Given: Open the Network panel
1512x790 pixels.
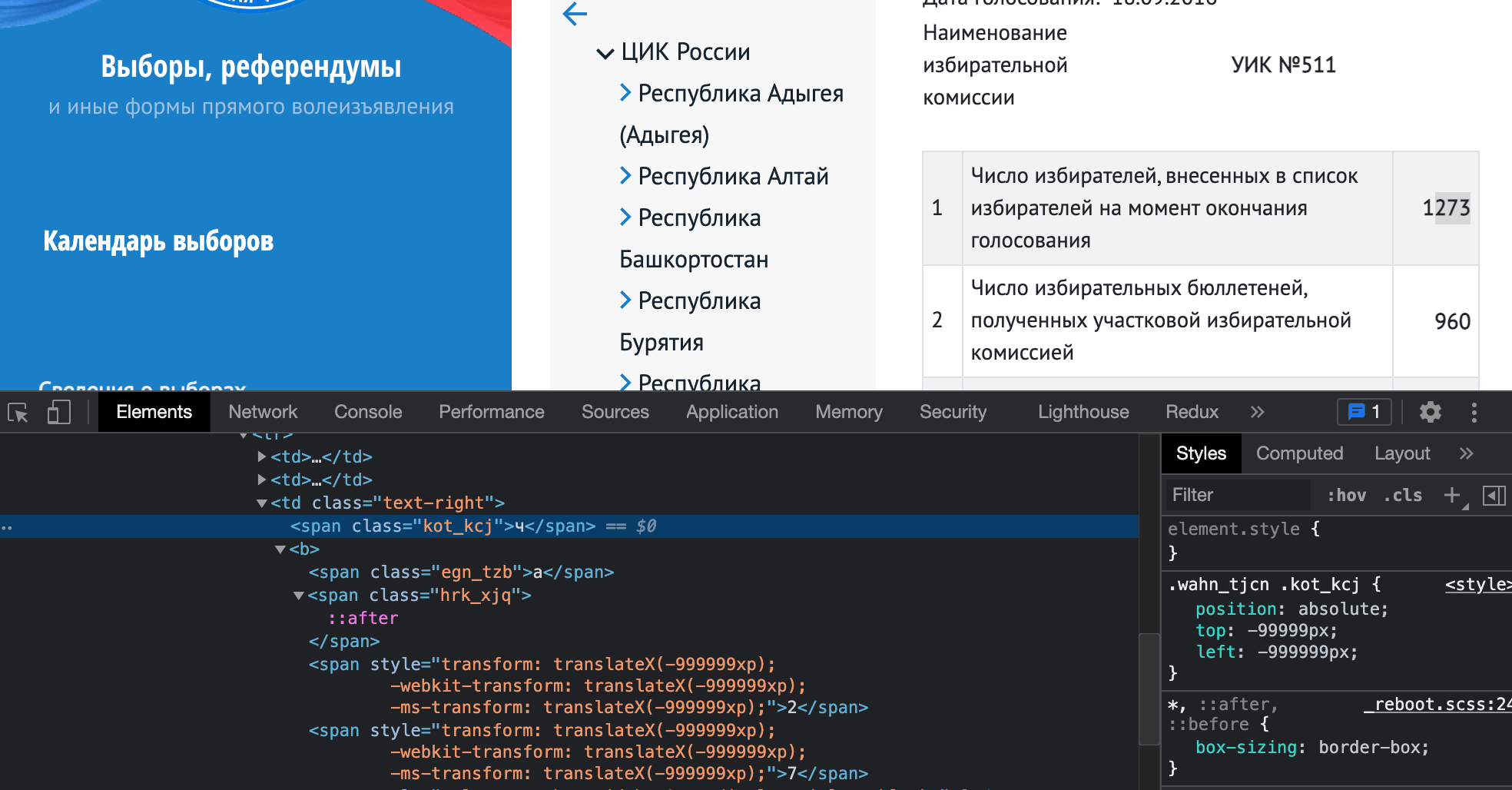Looking at the screenshot, I should [263, 412].
